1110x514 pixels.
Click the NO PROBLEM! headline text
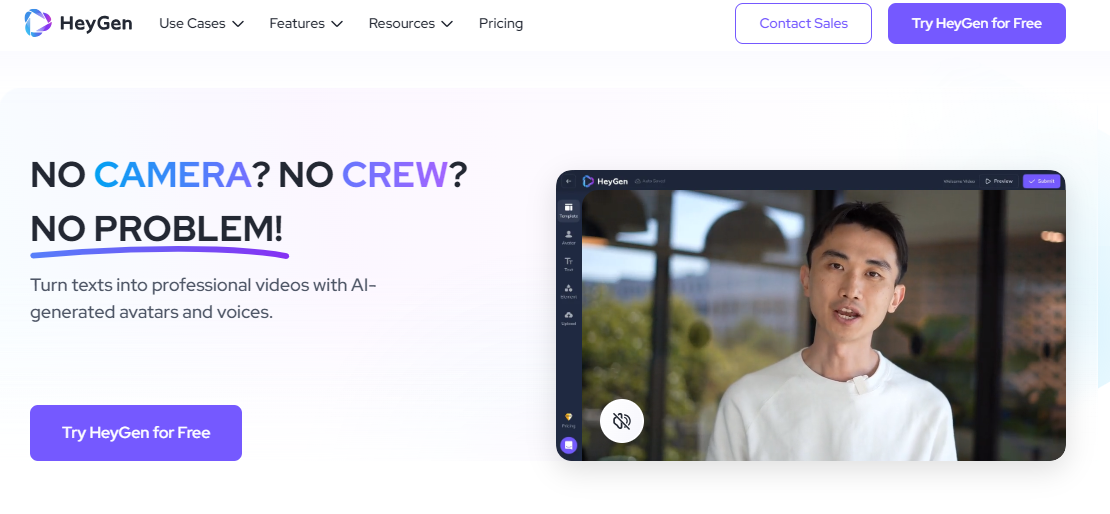156,229
